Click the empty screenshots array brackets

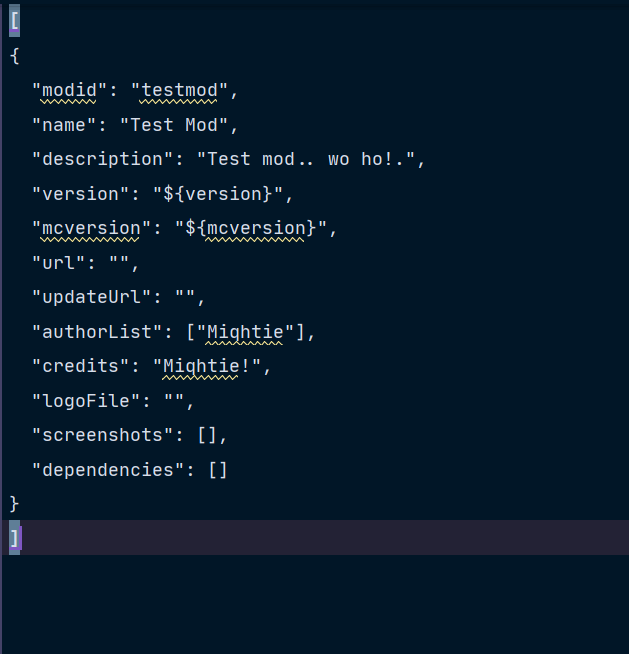(x=207, y=435)
